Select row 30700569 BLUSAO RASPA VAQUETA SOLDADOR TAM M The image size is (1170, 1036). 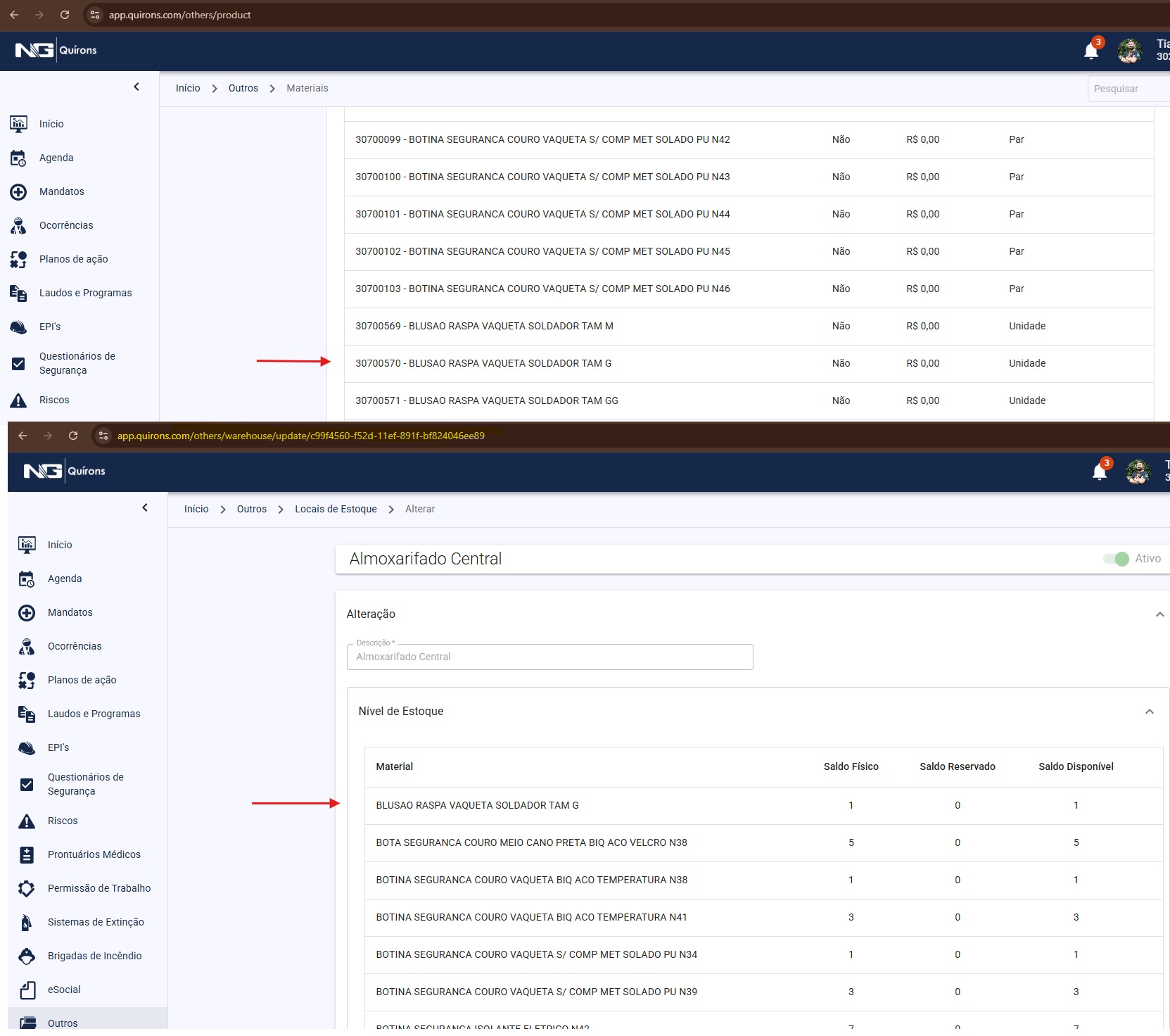(749, 326)
